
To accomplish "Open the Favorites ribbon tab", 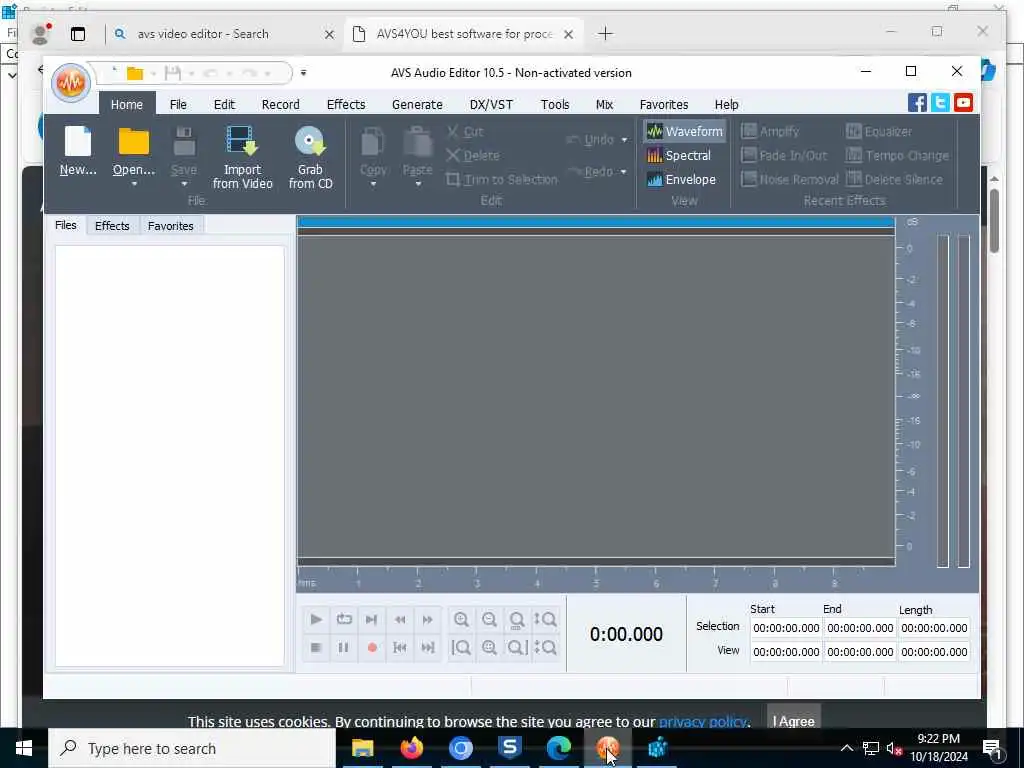I will [664, 104].
